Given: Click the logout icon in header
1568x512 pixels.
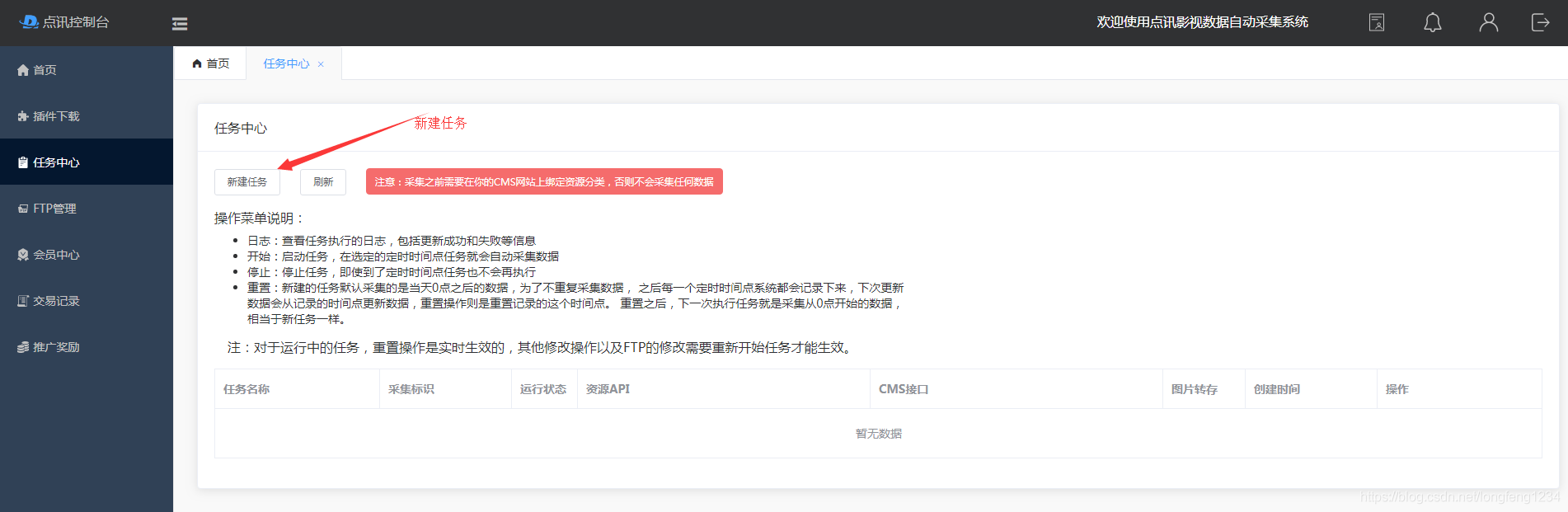Looking at the screenshot, I should click(x=1540, y=22).
